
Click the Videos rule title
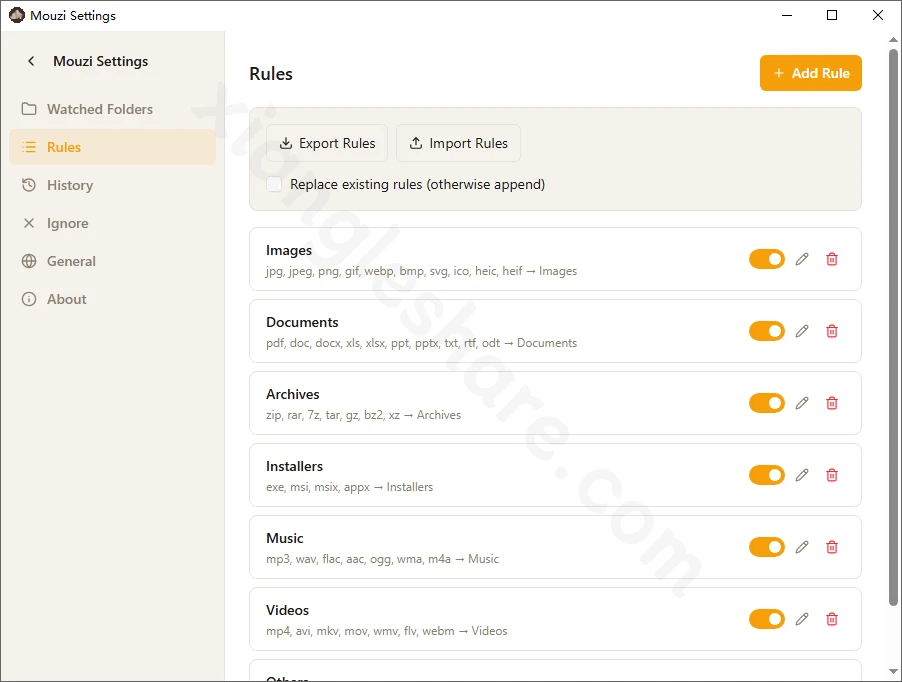coord(287,610)
